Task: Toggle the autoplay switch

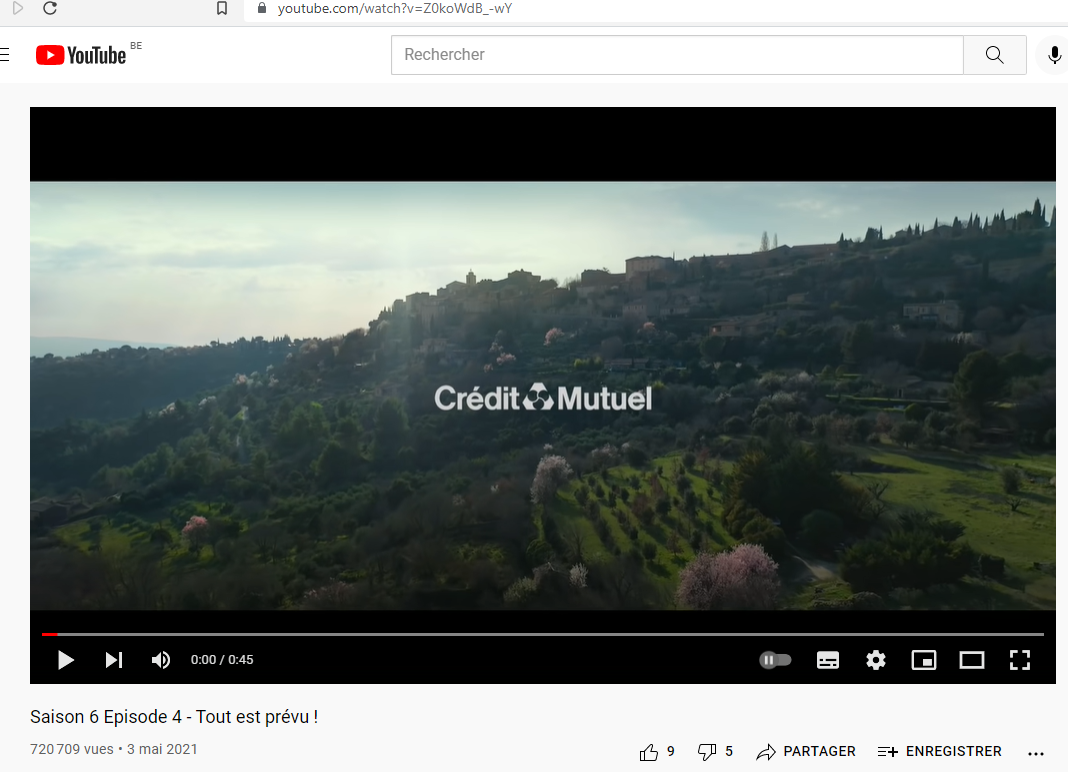Action: [x=775, y=660]
